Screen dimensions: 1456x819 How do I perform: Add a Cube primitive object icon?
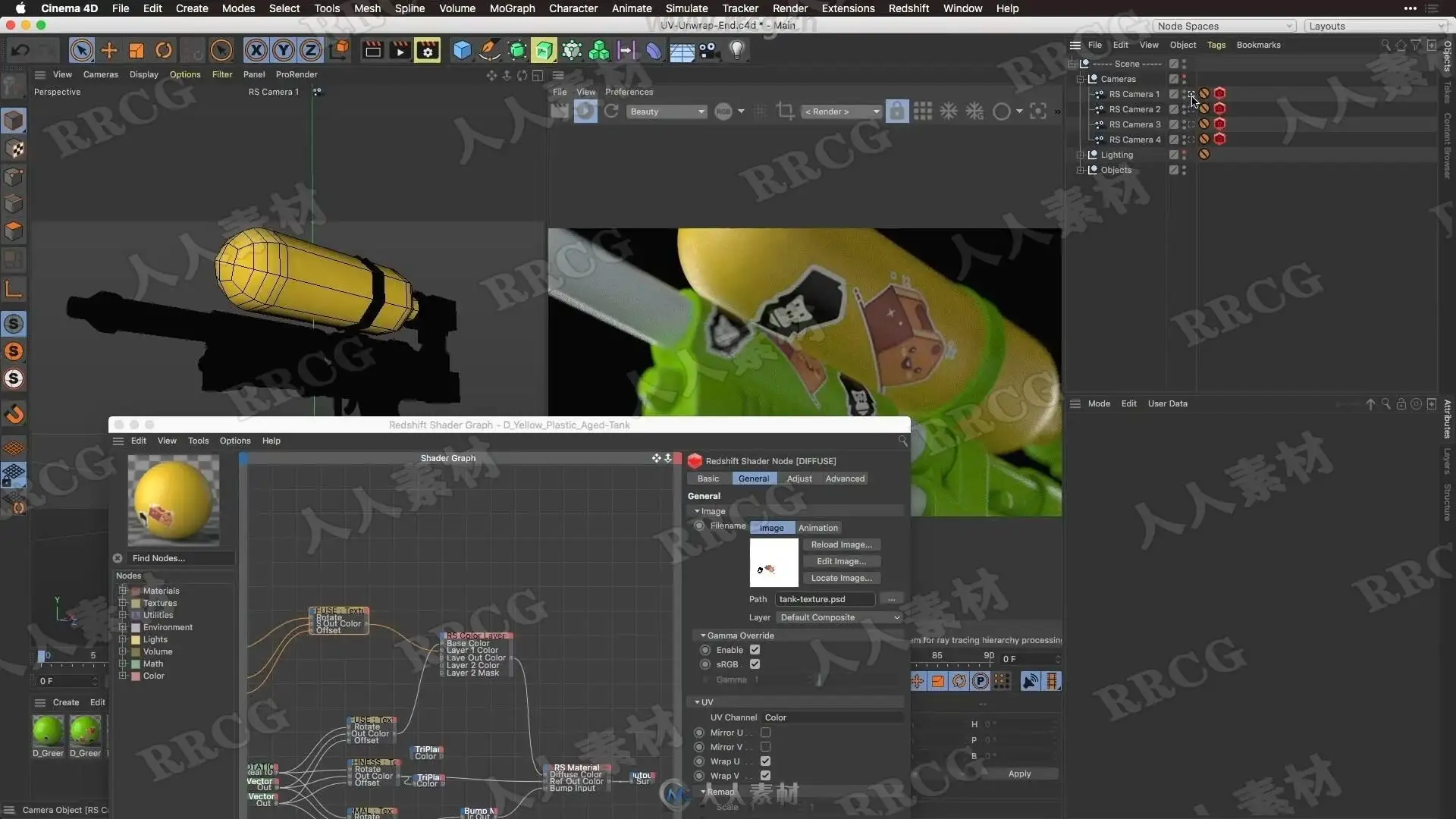[462, 51]
